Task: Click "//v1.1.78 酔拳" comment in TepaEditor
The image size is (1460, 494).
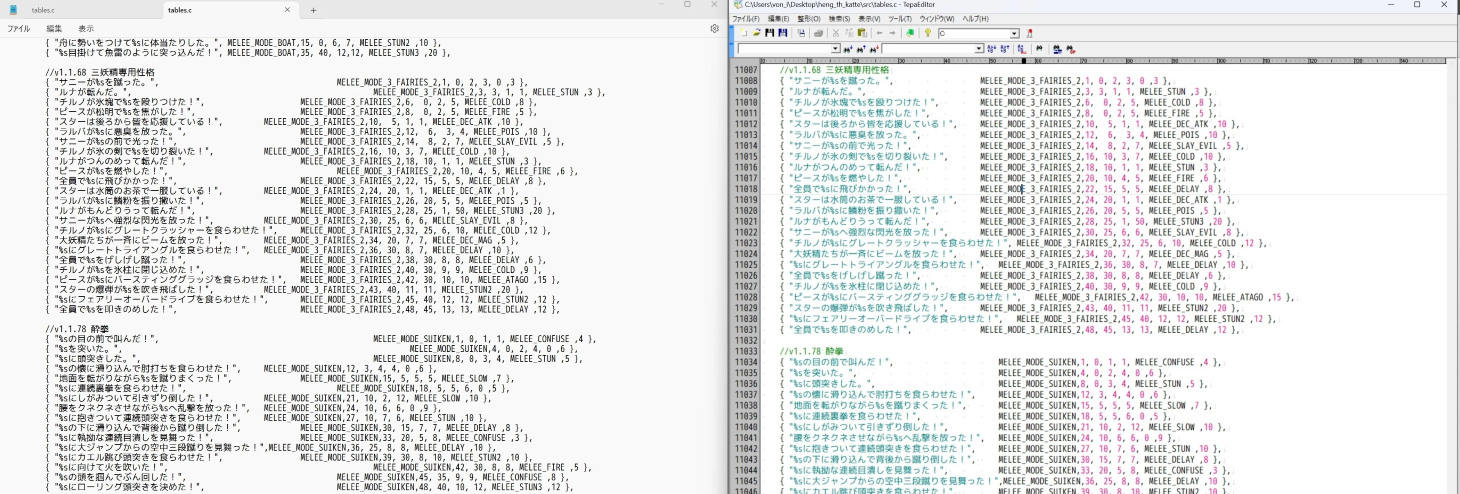Action: coord(810,350)
